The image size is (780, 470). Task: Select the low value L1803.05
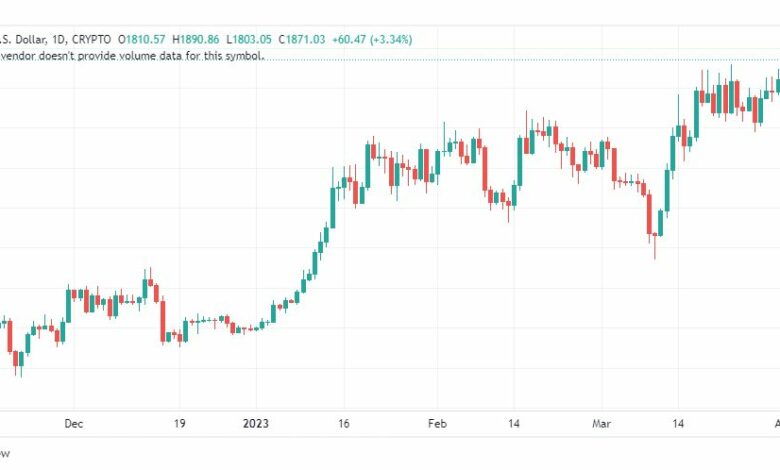[x=249, y=39]
